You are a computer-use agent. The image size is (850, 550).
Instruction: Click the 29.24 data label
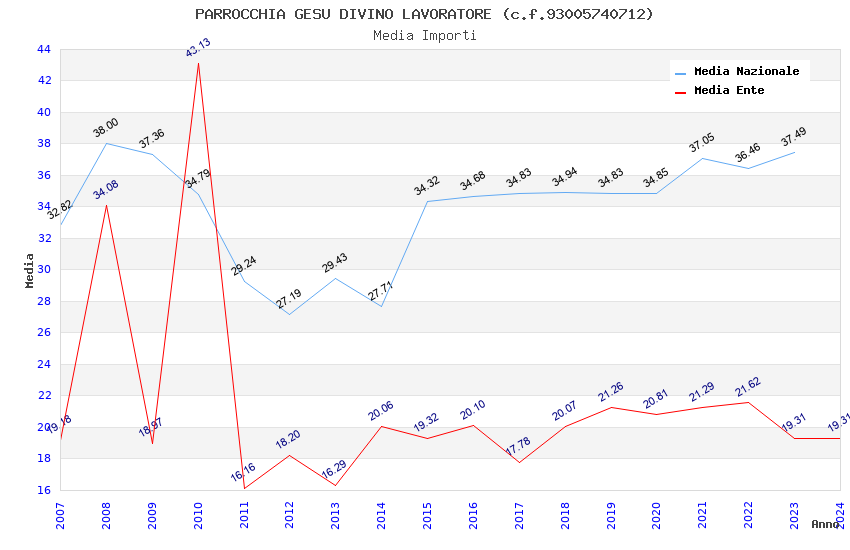point(243,266)
